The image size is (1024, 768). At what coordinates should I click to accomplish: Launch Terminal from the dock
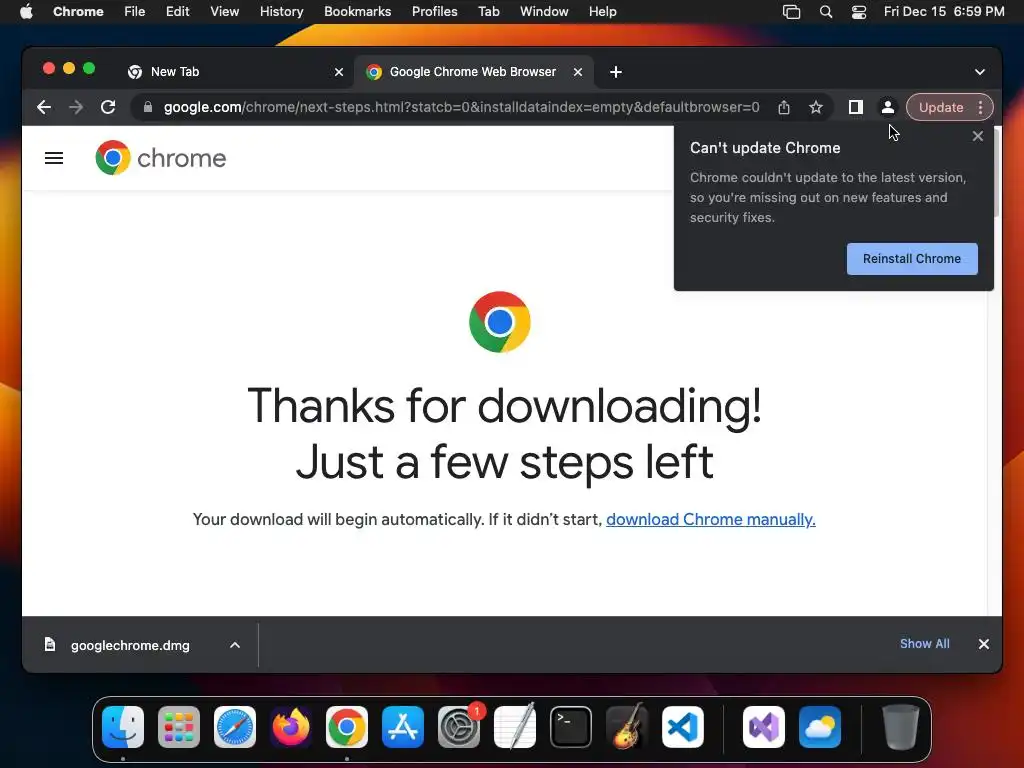(571, 727)
